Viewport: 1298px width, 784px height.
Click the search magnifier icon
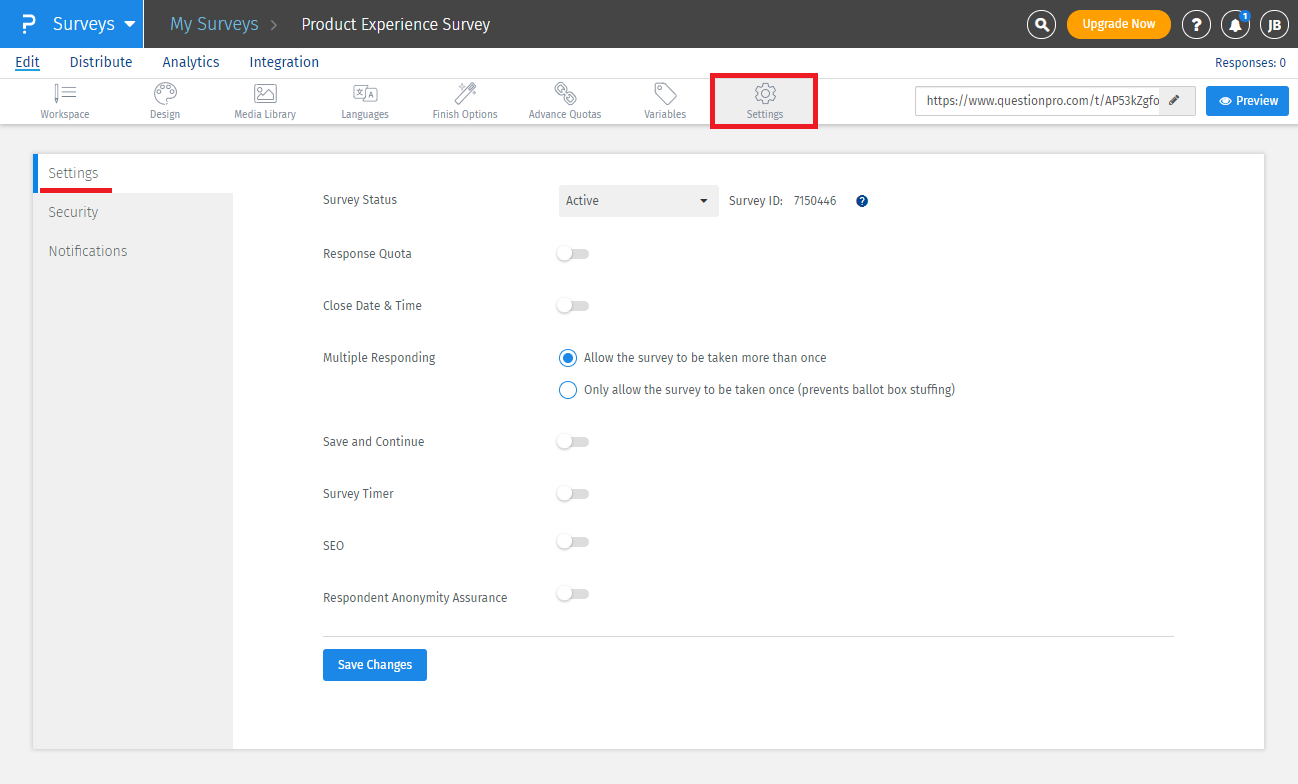[x=1042, y=25]
